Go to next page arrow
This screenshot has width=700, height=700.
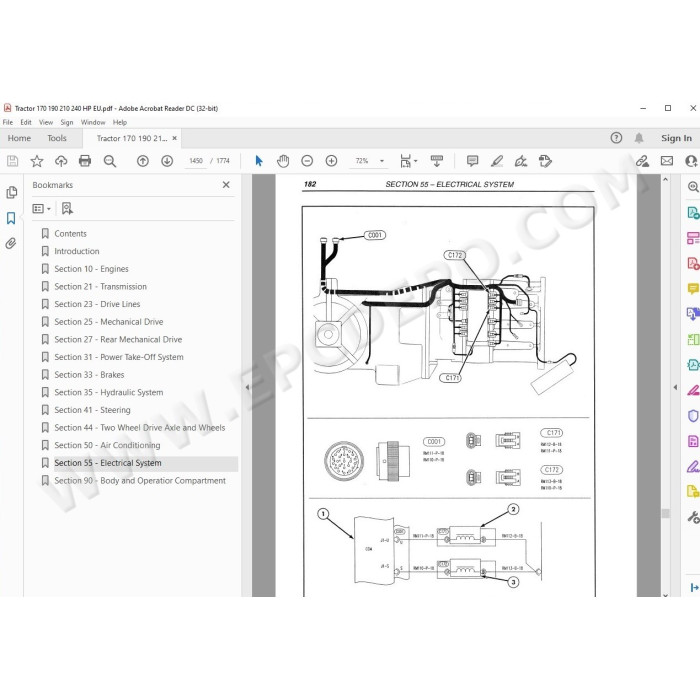[x=167, y=161]
